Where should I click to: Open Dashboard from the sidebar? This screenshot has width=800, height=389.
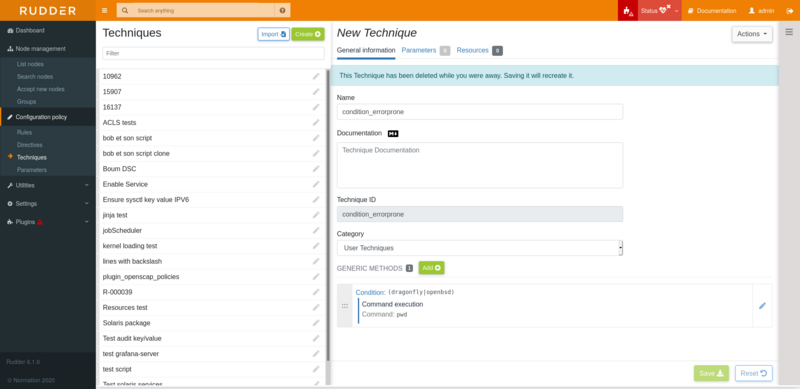[48, 31]
